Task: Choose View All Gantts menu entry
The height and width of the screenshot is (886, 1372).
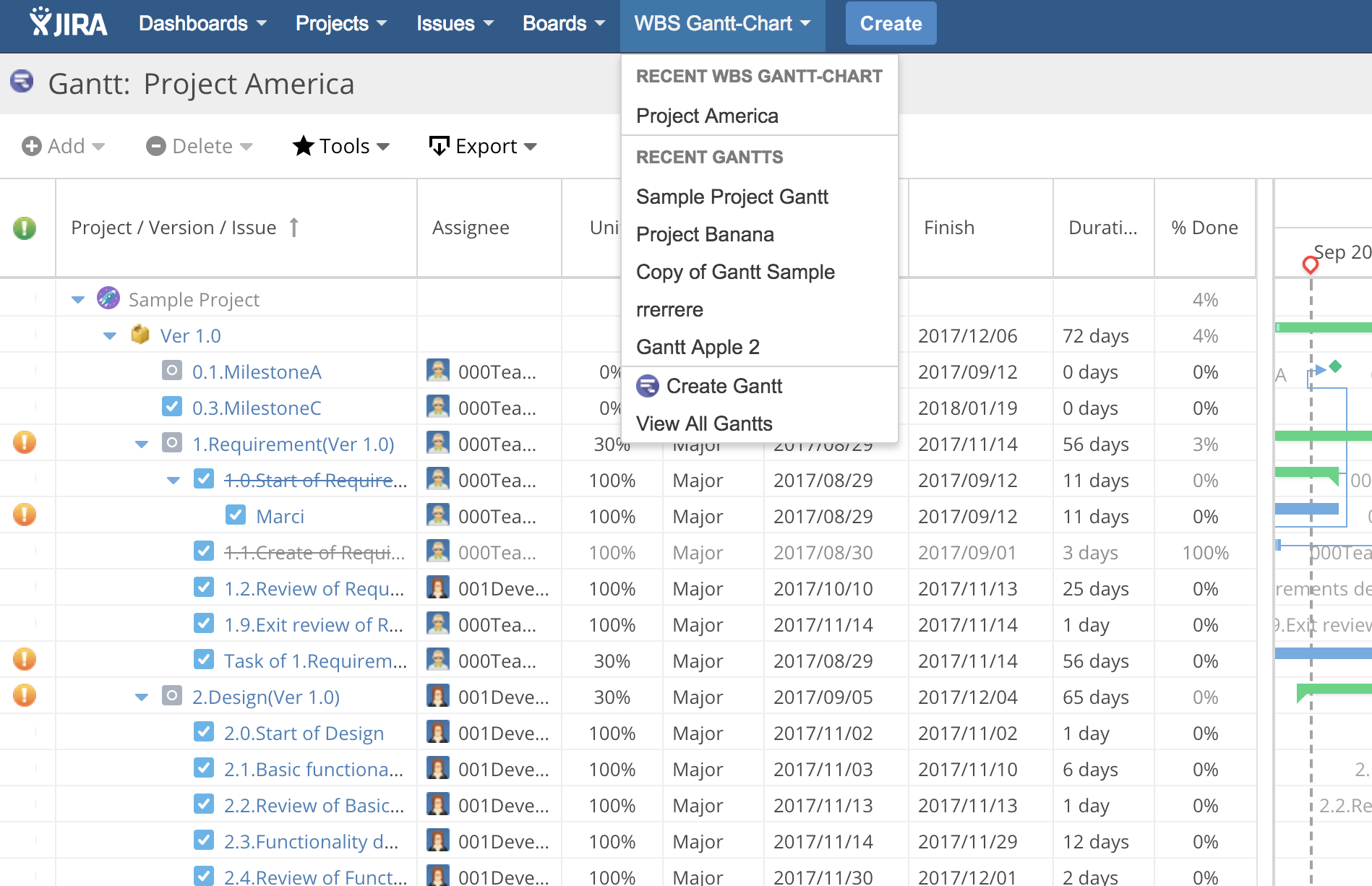Action: [x=704, y=423]
